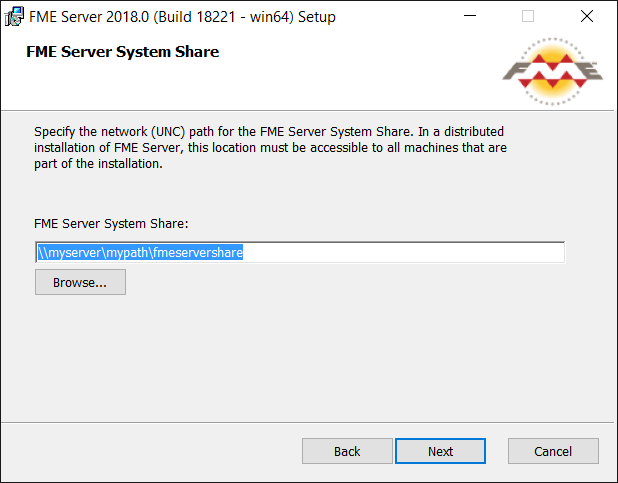
Task: Click the separator line above the navigation buttons
Action: pyautogui.click(x=307, y=423)
